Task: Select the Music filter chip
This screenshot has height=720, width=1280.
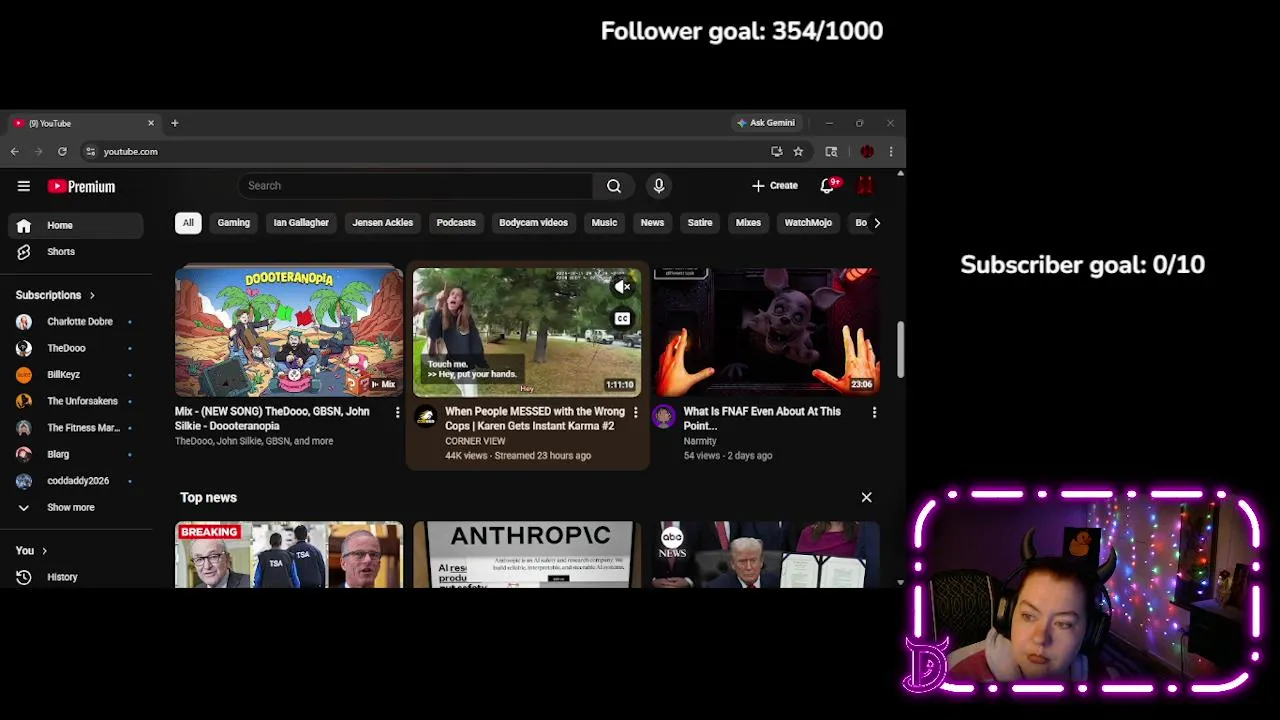Action: coord(604,222)
